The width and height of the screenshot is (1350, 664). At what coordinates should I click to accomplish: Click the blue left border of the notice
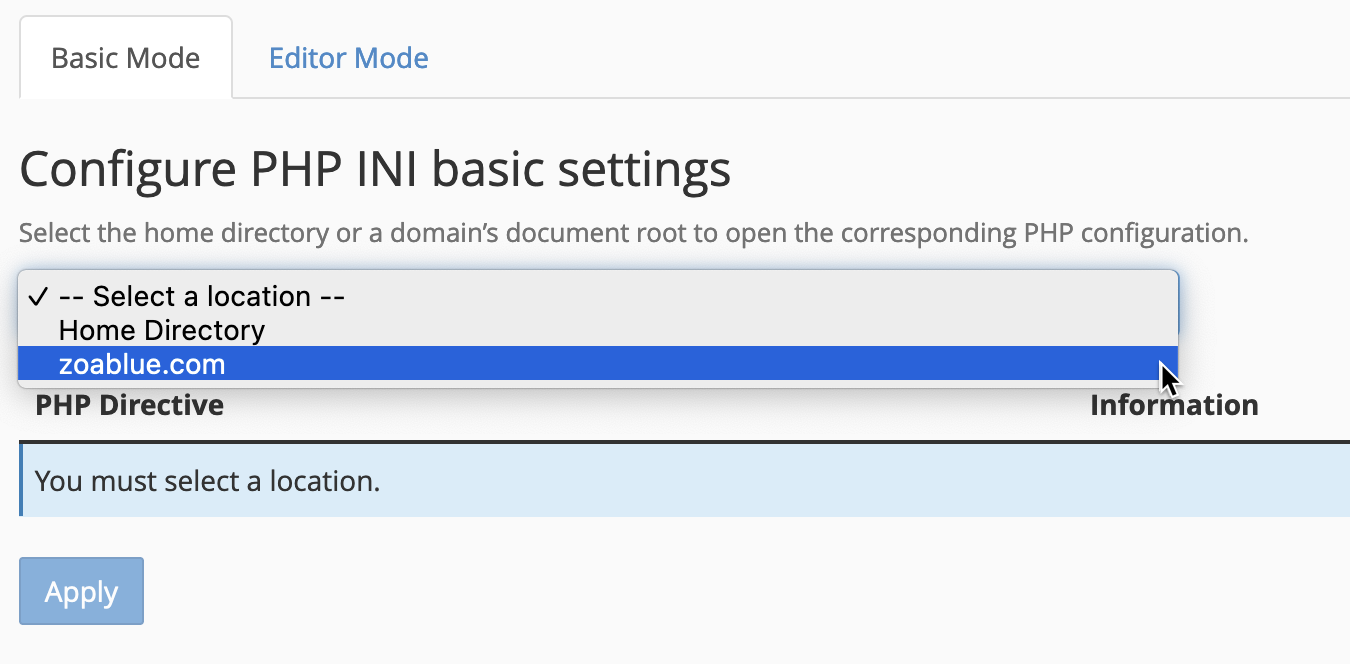[x=21, y=481]
